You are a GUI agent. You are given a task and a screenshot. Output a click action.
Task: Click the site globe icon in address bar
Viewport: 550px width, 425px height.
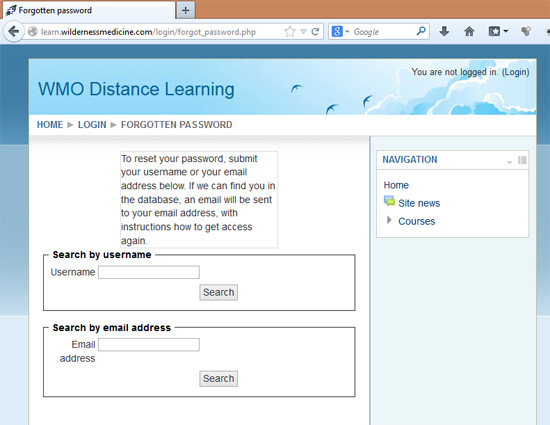tap(33, 32)
